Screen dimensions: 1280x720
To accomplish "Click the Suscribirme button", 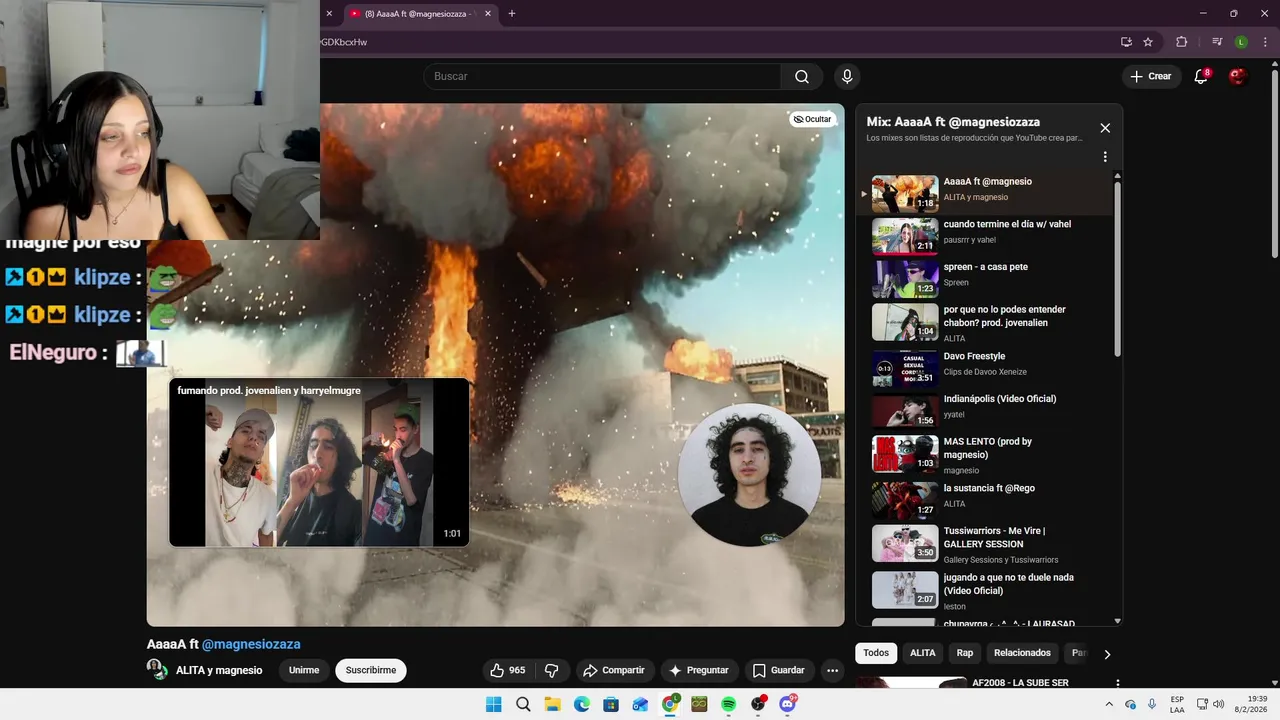I will point(371,670).
